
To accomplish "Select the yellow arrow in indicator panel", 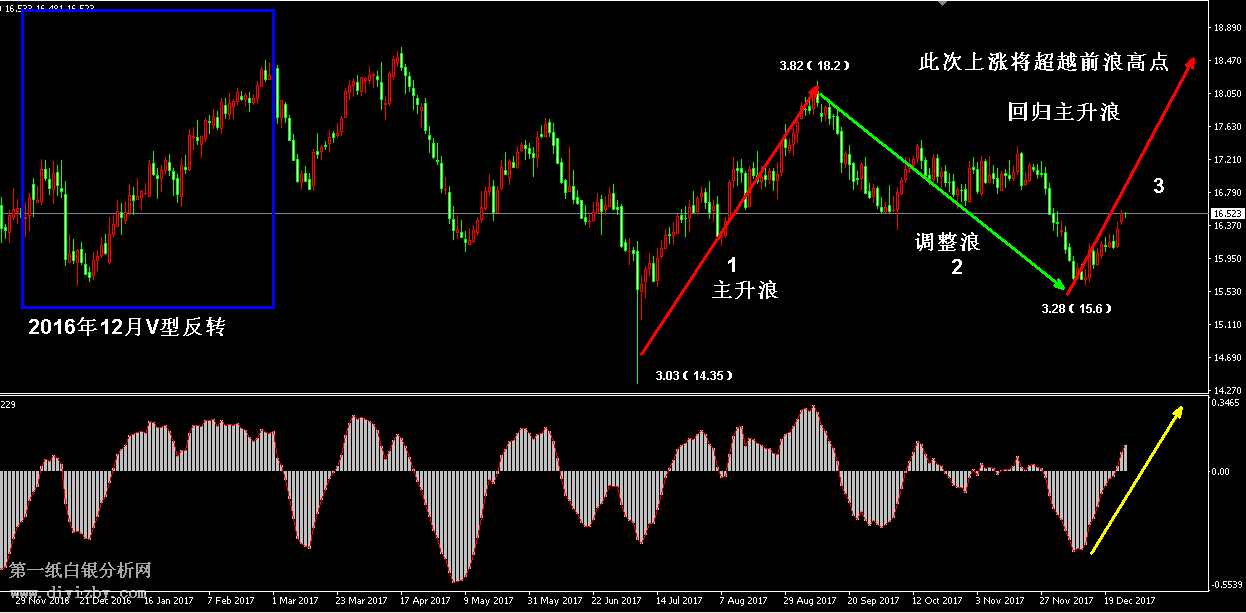I will pos(1136,480).
